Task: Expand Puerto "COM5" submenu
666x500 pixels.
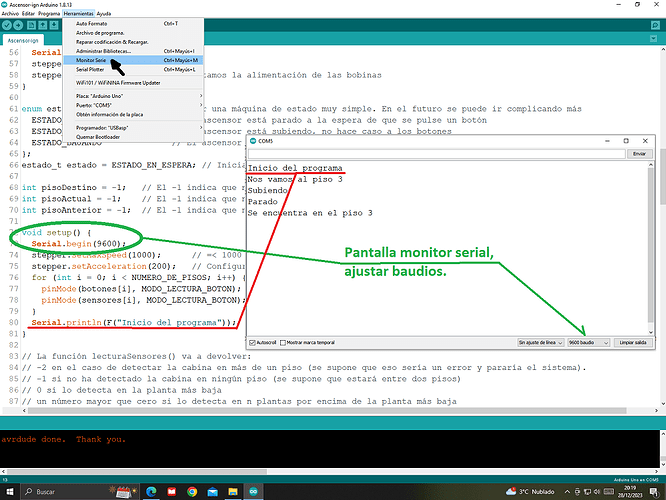Action: point(133,105)
